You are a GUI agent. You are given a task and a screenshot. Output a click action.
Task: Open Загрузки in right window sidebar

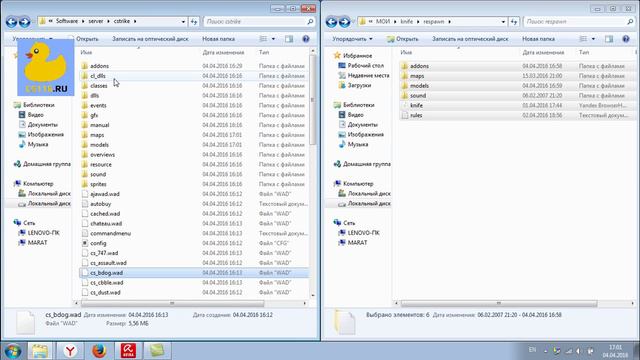coord(354,85)
